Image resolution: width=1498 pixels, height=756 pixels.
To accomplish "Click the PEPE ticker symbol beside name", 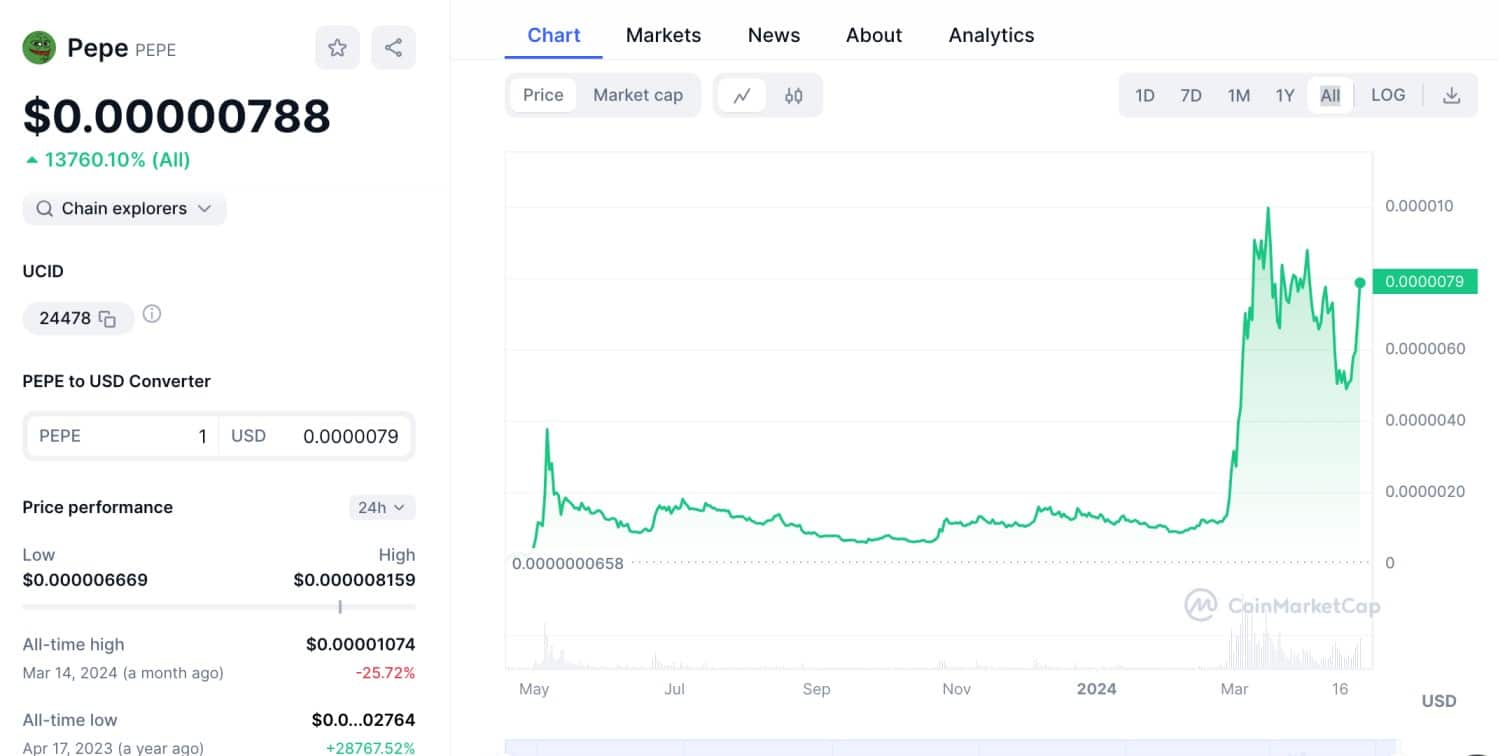I will (155, 50).
